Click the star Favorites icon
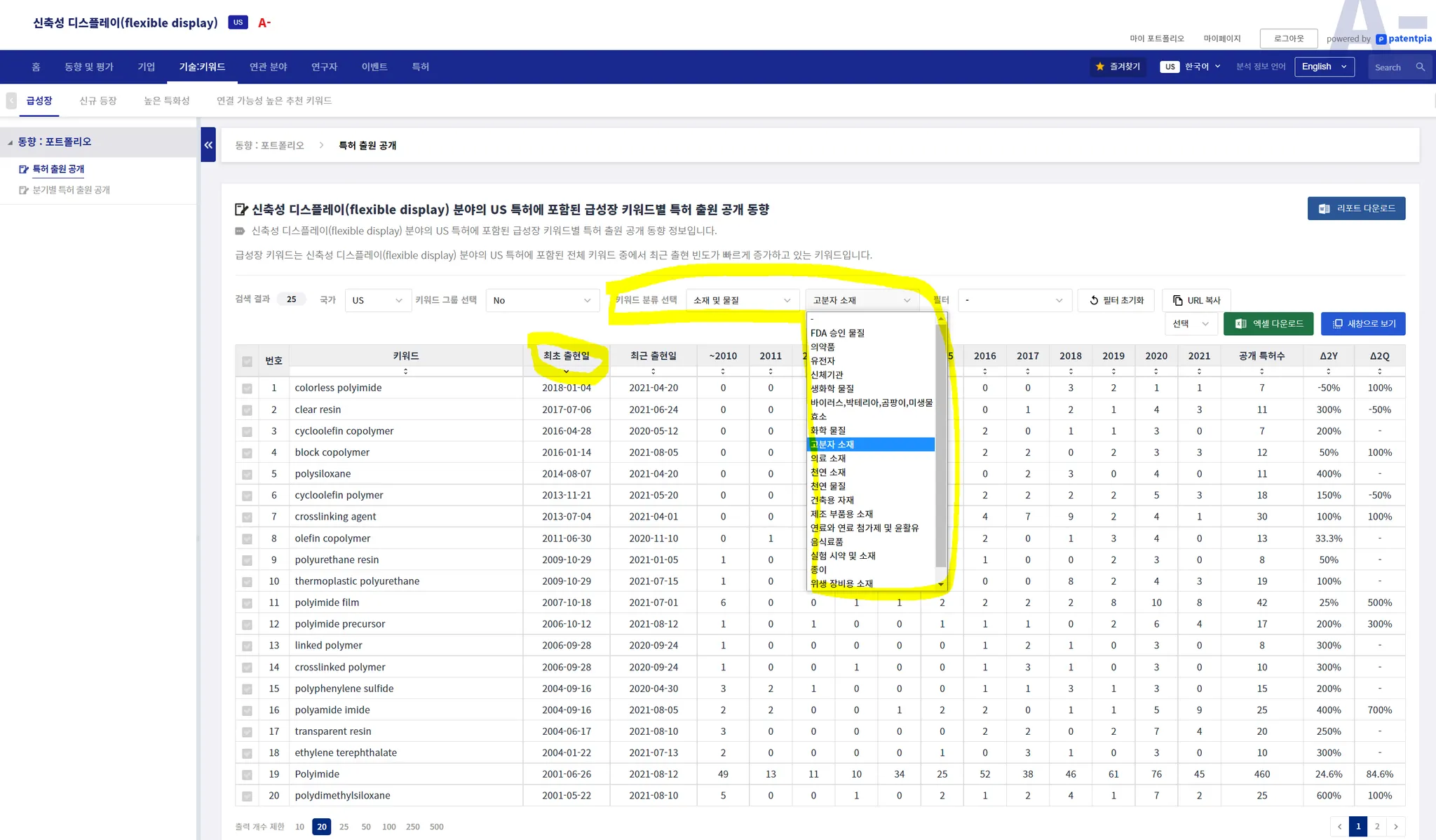The image size is (1436, 840). 1100,67
